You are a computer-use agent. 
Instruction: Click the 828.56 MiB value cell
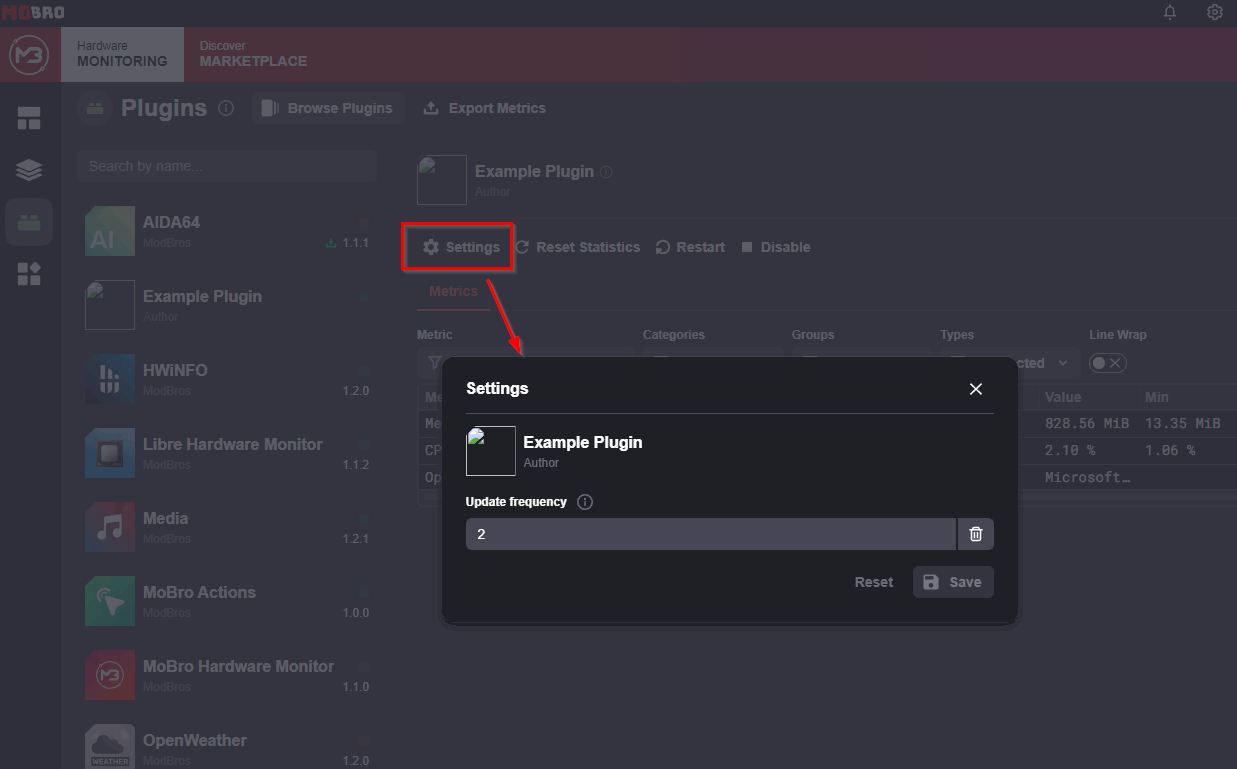click(x=1087, y=423)
